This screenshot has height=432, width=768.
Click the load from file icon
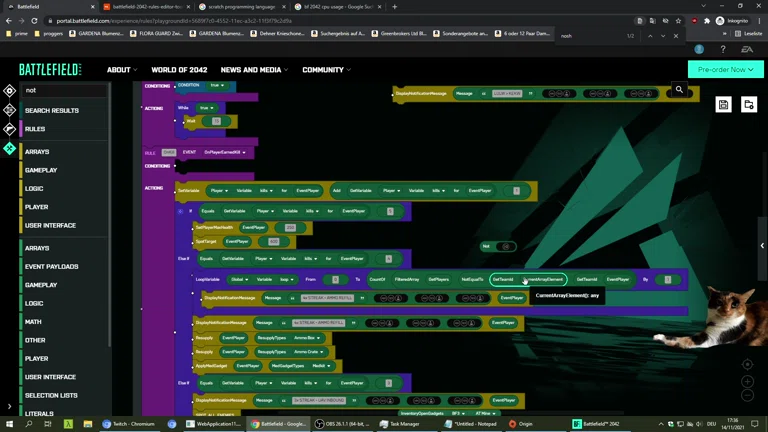click(748, 104)
